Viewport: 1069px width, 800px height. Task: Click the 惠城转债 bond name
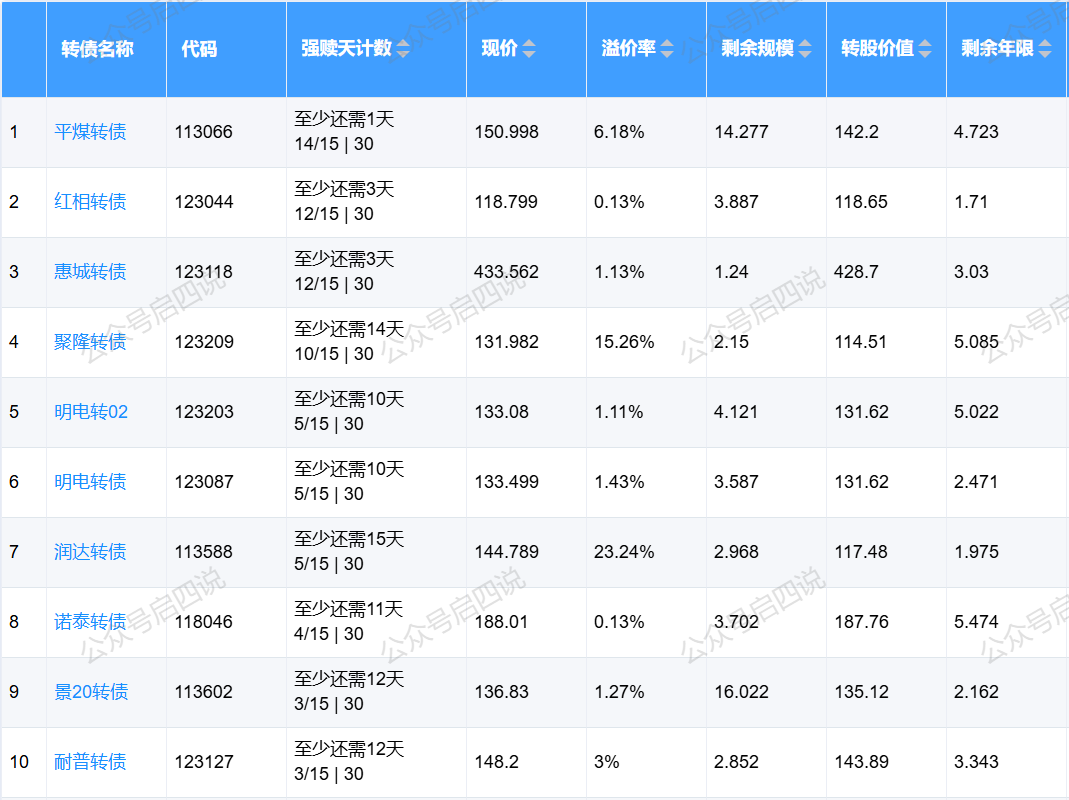(90, 272)
